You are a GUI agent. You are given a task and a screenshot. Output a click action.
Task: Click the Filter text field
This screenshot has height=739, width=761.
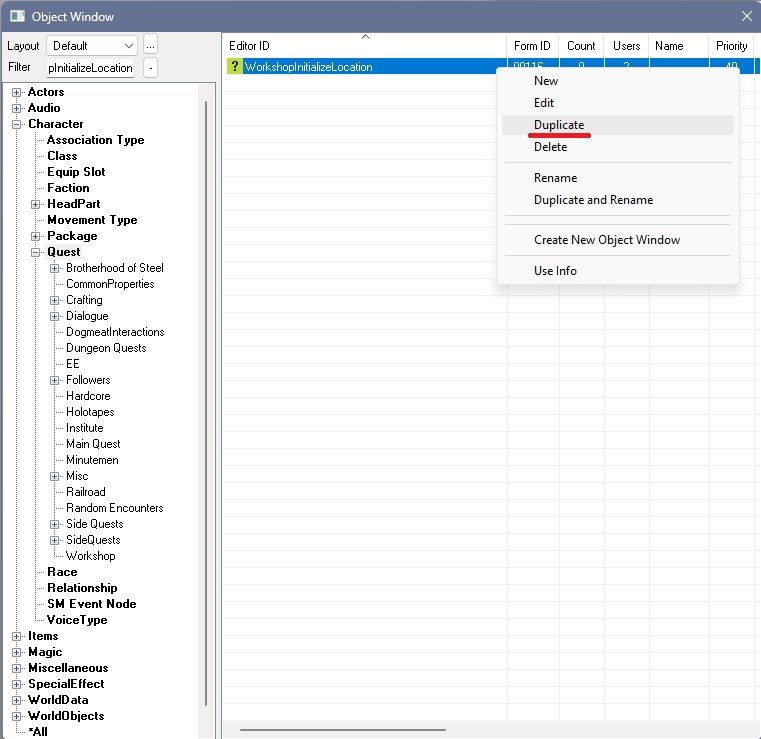pyautogui.click(x=90, y=67)
